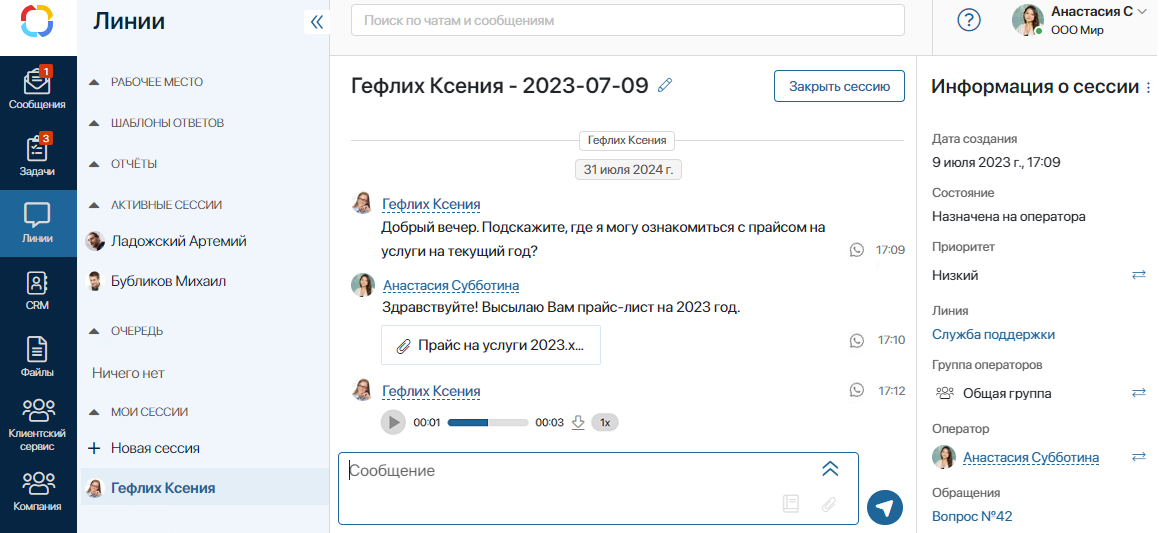
Task: Open Задачи section in sidebar
Action: coord(38,157)
